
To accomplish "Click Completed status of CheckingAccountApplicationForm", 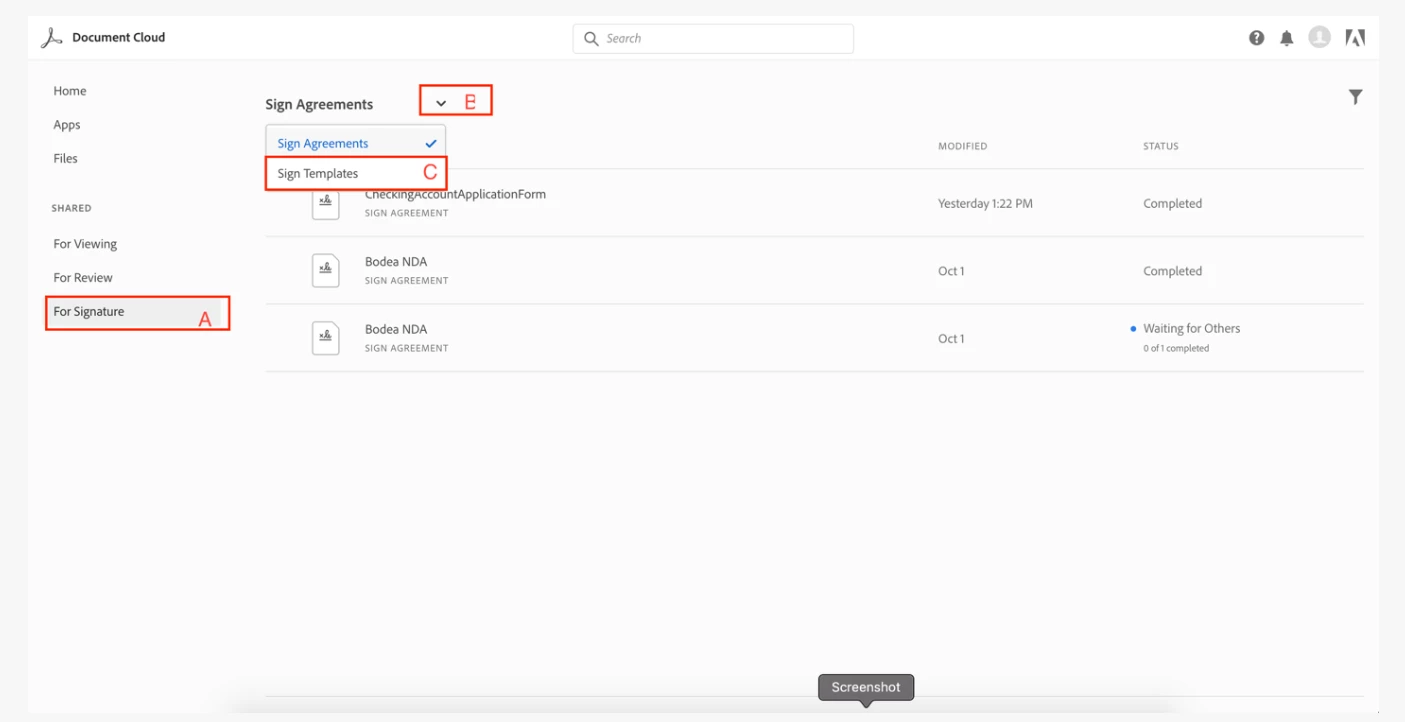I will point(1172,203).
